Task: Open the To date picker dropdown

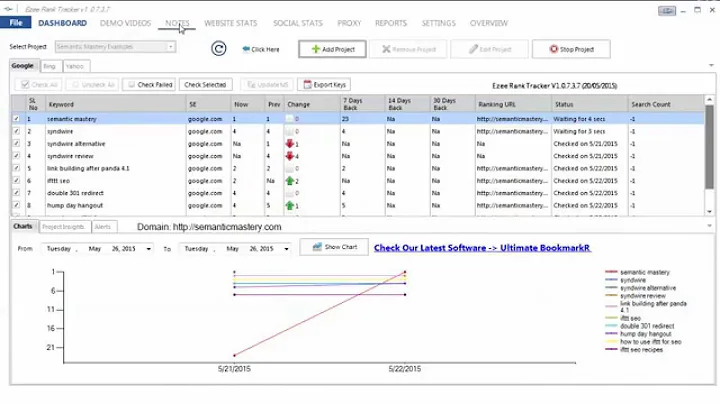Action: click(286, 249)
